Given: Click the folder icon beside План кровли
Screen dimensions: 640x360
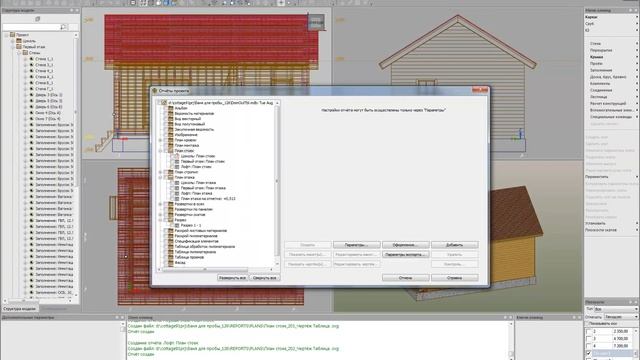Looking at the screenshot, I should coord(171,140).
